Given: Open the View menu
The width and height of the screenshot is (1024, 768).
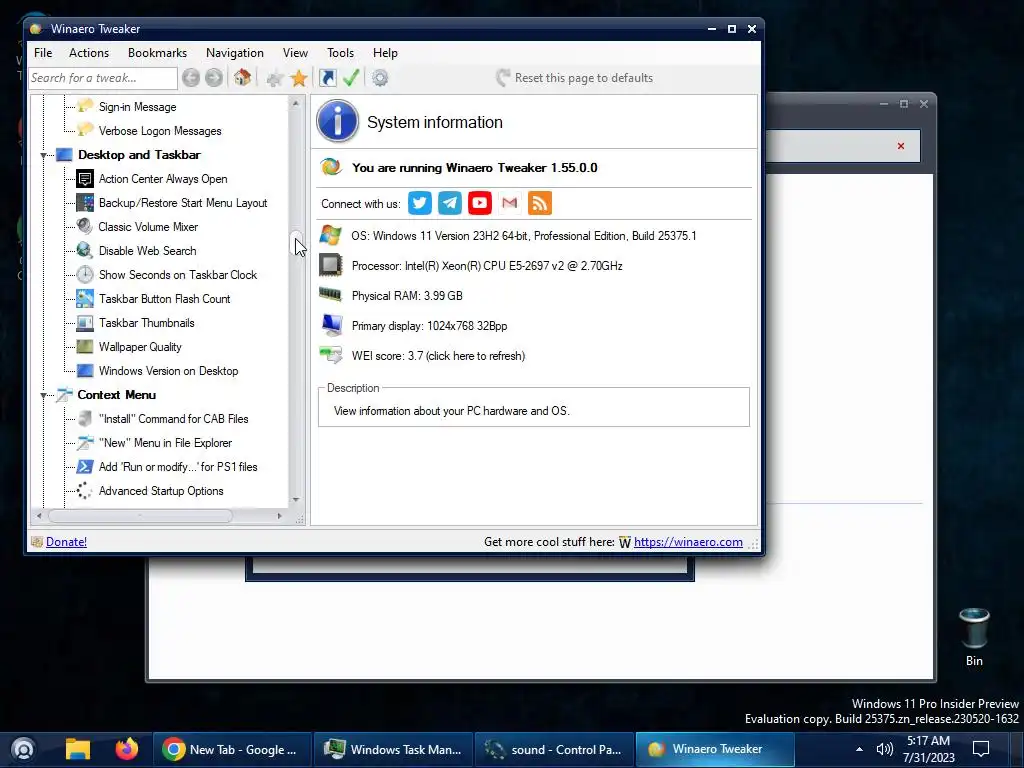Looking at the screenshot, I should [x=295, y=53].
